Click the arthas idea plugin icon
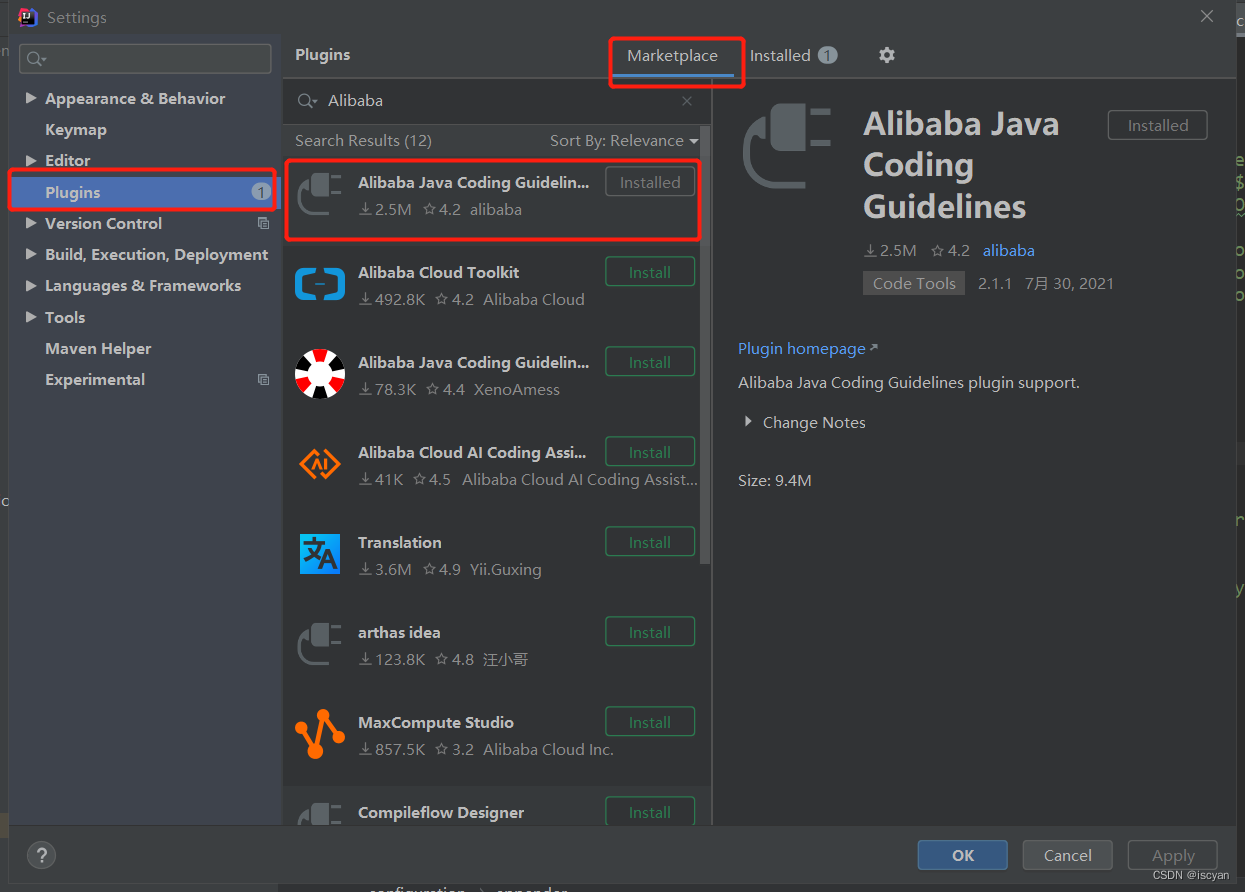Viewport: 1245px width, 892px height. [320, 645]
